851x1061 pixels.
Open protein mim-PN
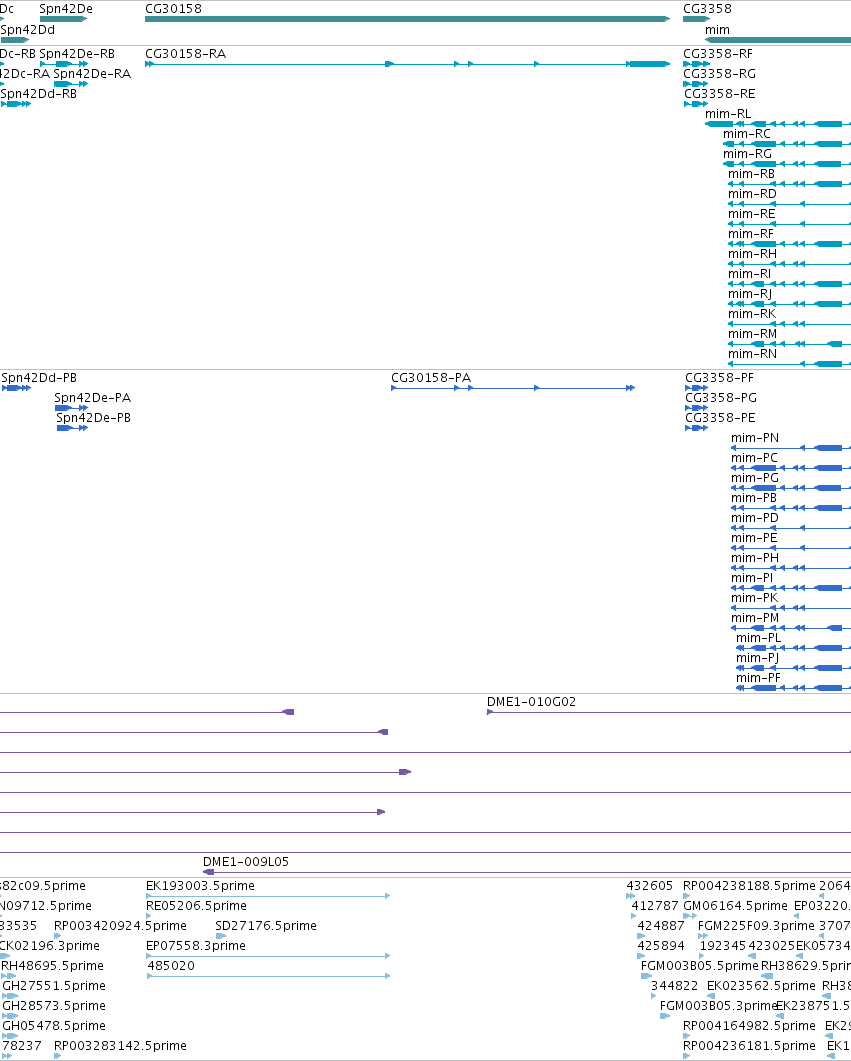754,438
